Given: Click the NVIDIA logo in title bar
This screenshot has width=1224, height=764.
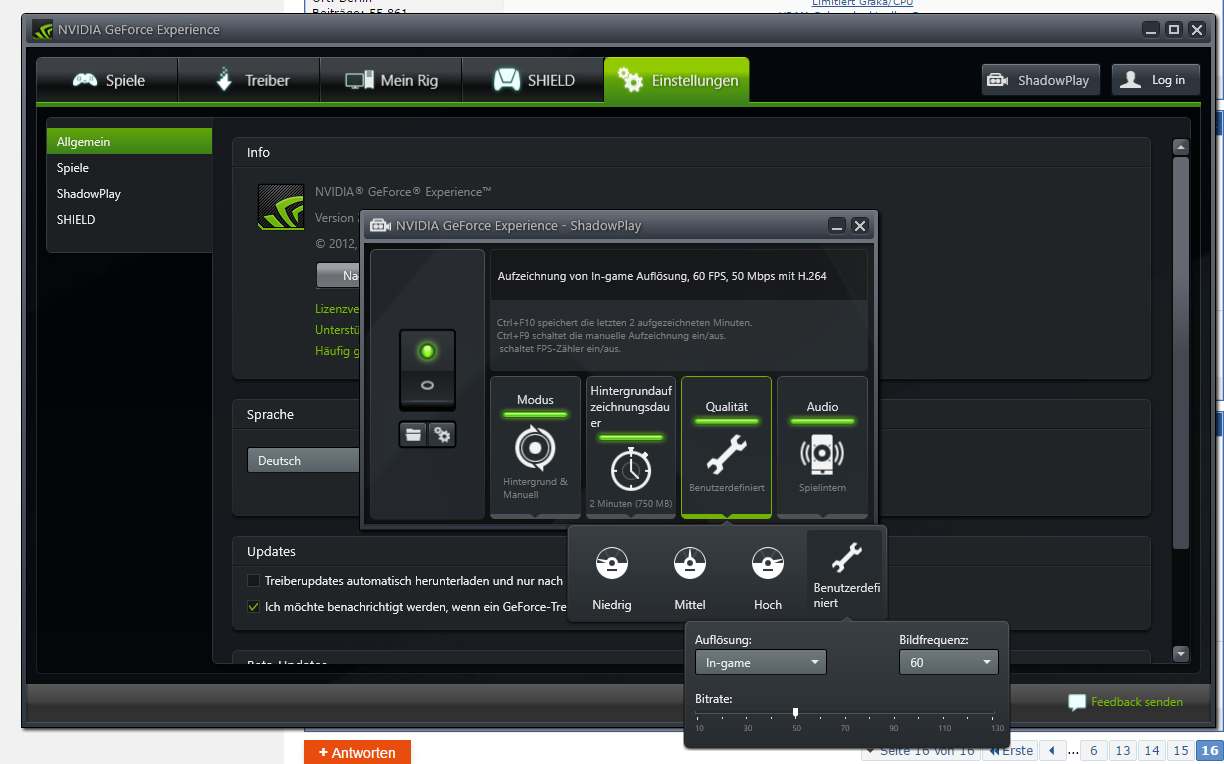Looking at the screenshot, I should click(43, 29).
